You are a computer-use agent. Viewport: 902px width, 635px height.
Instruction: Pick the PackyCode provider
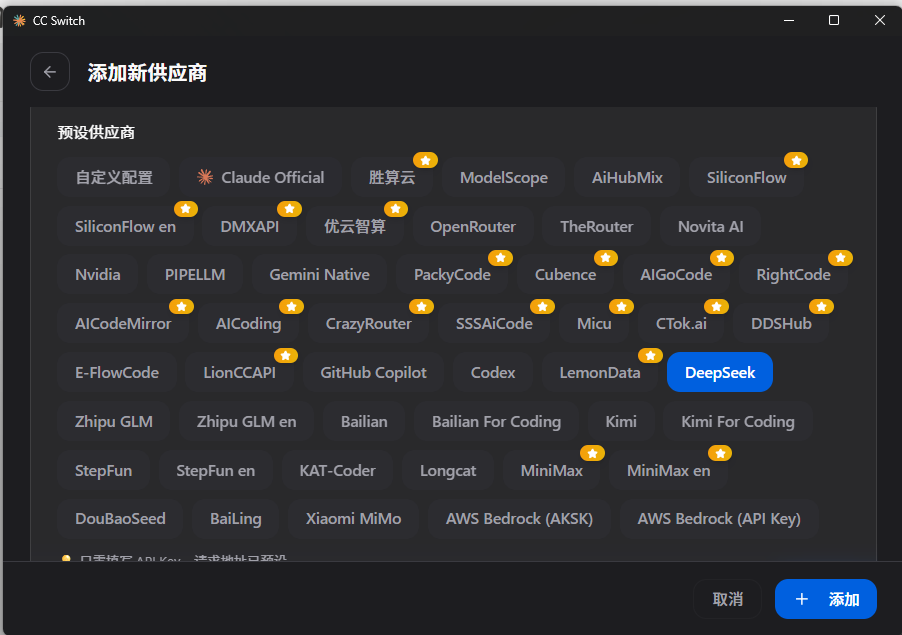point(452,274)
